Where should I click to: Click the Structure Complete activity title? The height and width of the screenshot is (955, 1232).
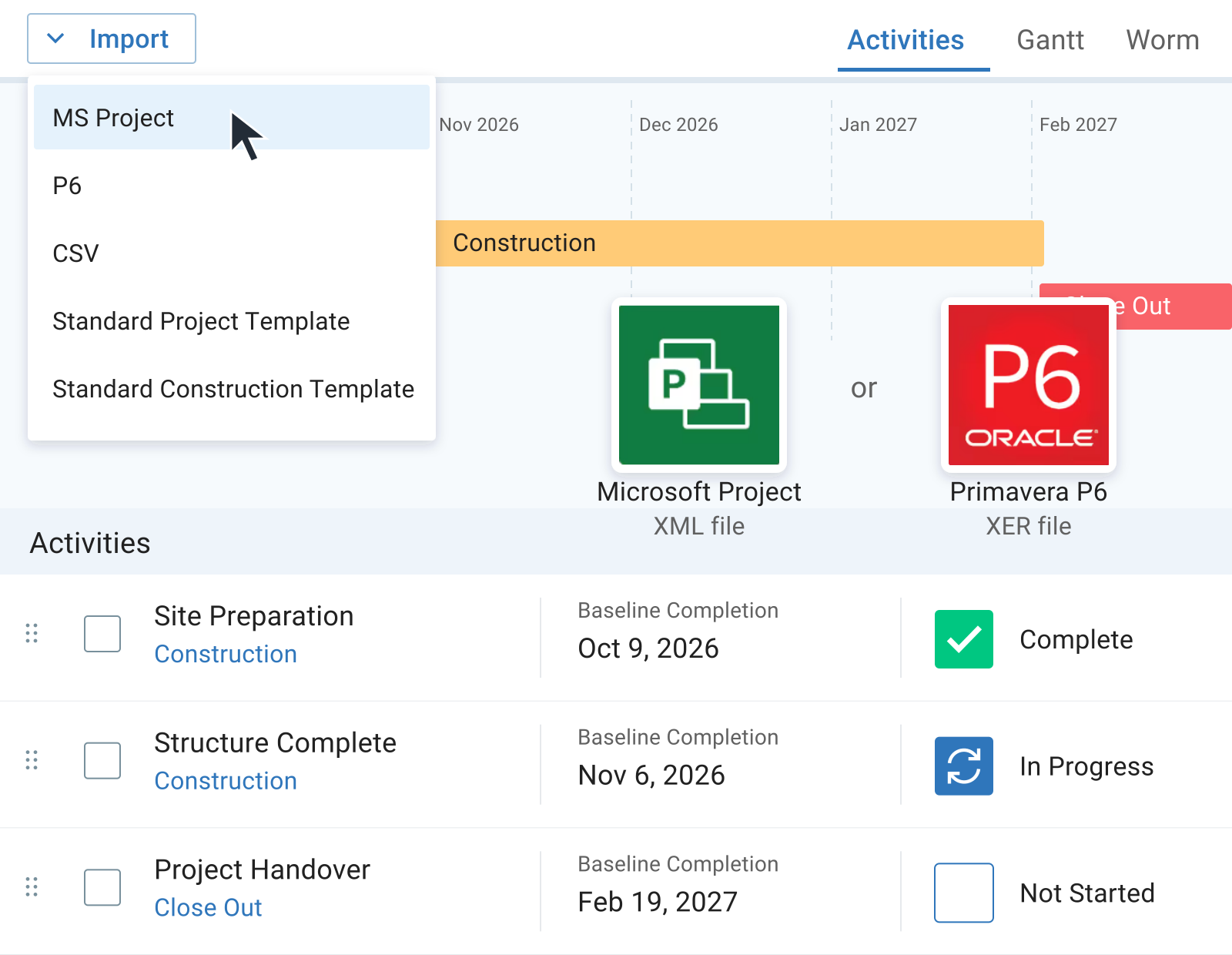pos(276,743)
